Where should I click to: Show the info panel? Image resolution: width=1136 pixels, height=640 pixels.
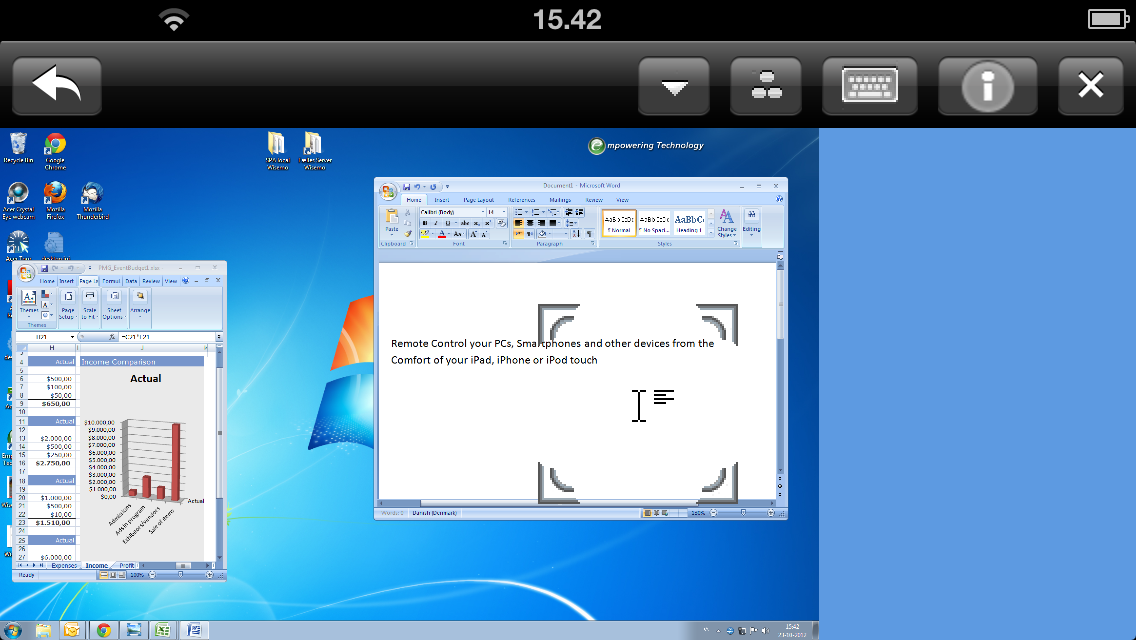pos(985,86)
